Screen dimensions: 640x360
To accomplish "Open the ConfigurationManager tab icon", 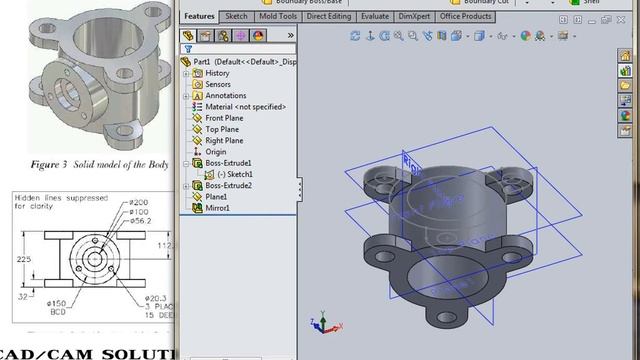I will click(223, 36).
